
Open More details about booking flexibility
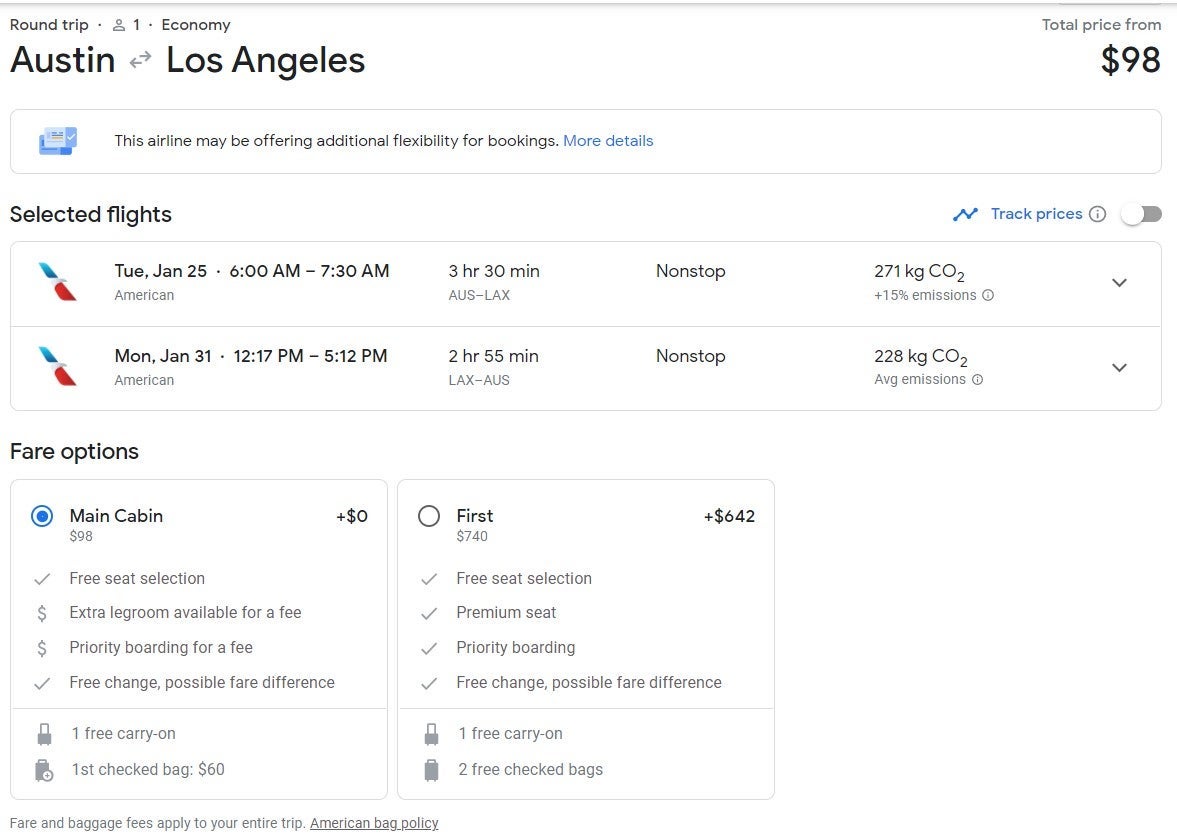tap(608, 141)
